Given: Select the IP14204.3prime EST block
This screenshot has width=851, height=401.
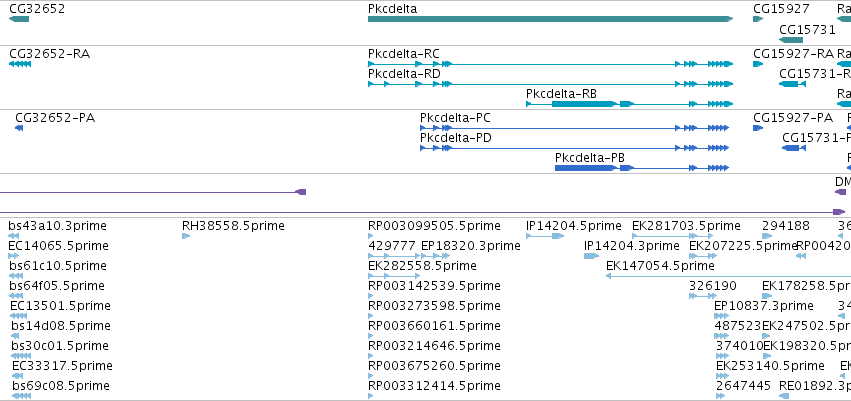Looking at the screenshot, I should pyautogui.click(x=592, y=256).
